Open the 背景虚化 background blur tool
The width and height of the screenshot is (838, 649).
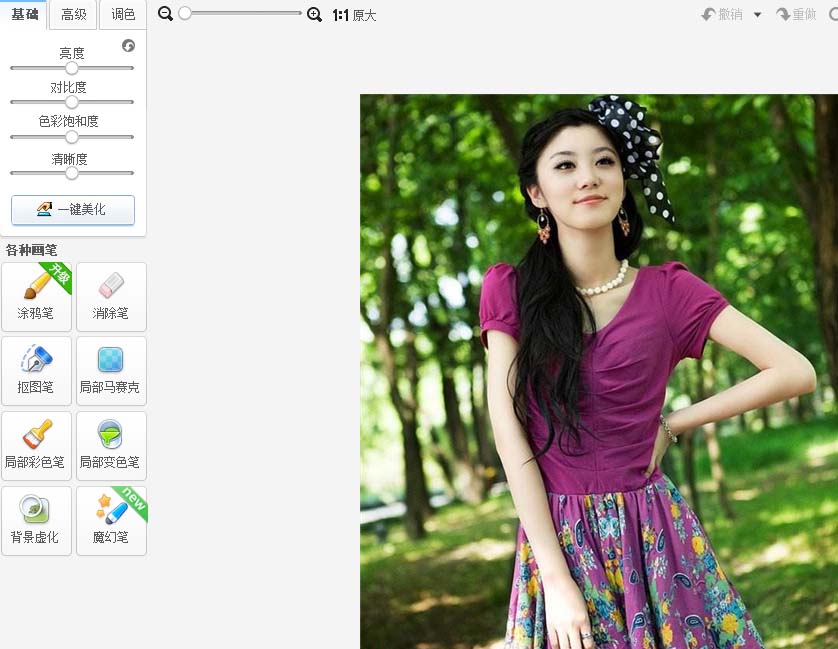tap(36, 521)
